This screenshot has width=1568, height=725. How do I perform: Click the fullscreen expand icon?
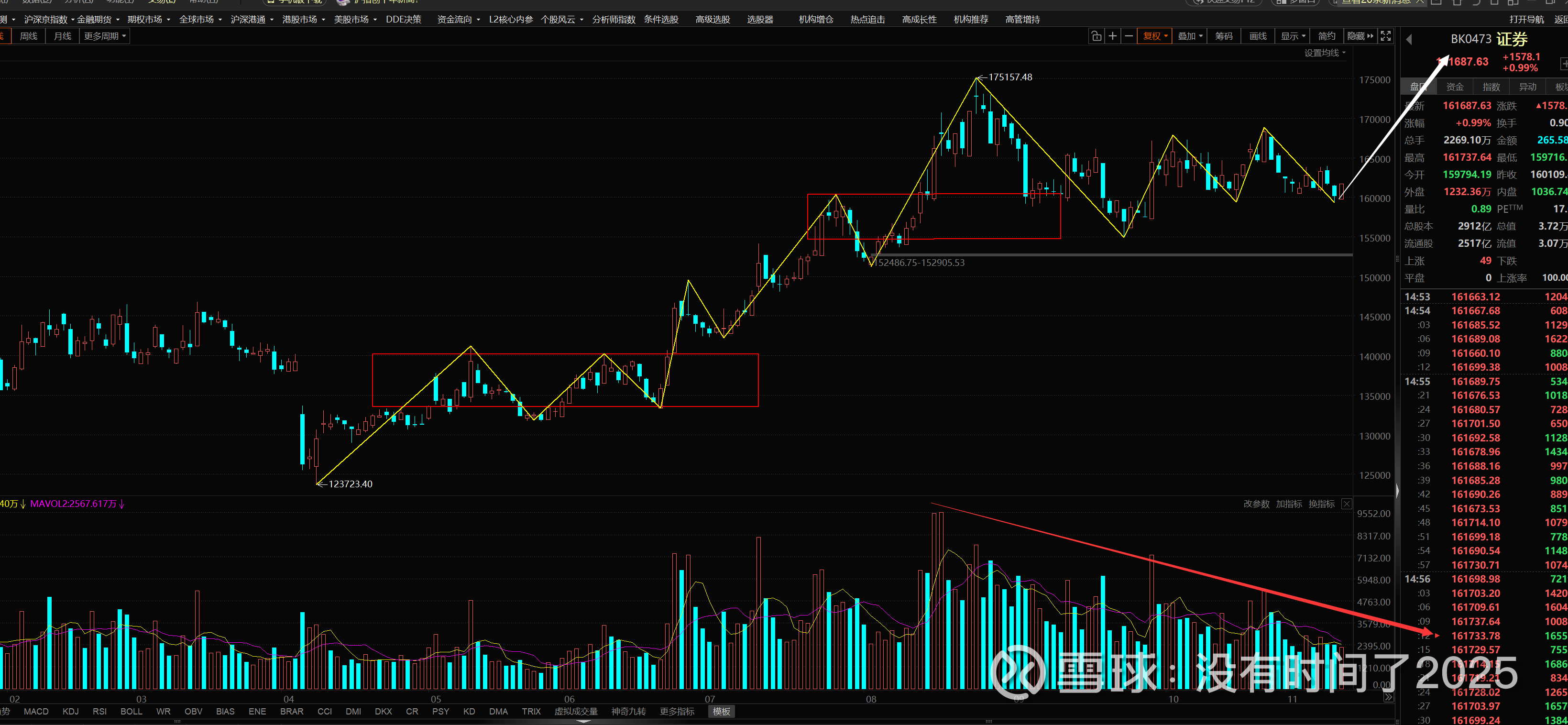(x=1385, y=36)
